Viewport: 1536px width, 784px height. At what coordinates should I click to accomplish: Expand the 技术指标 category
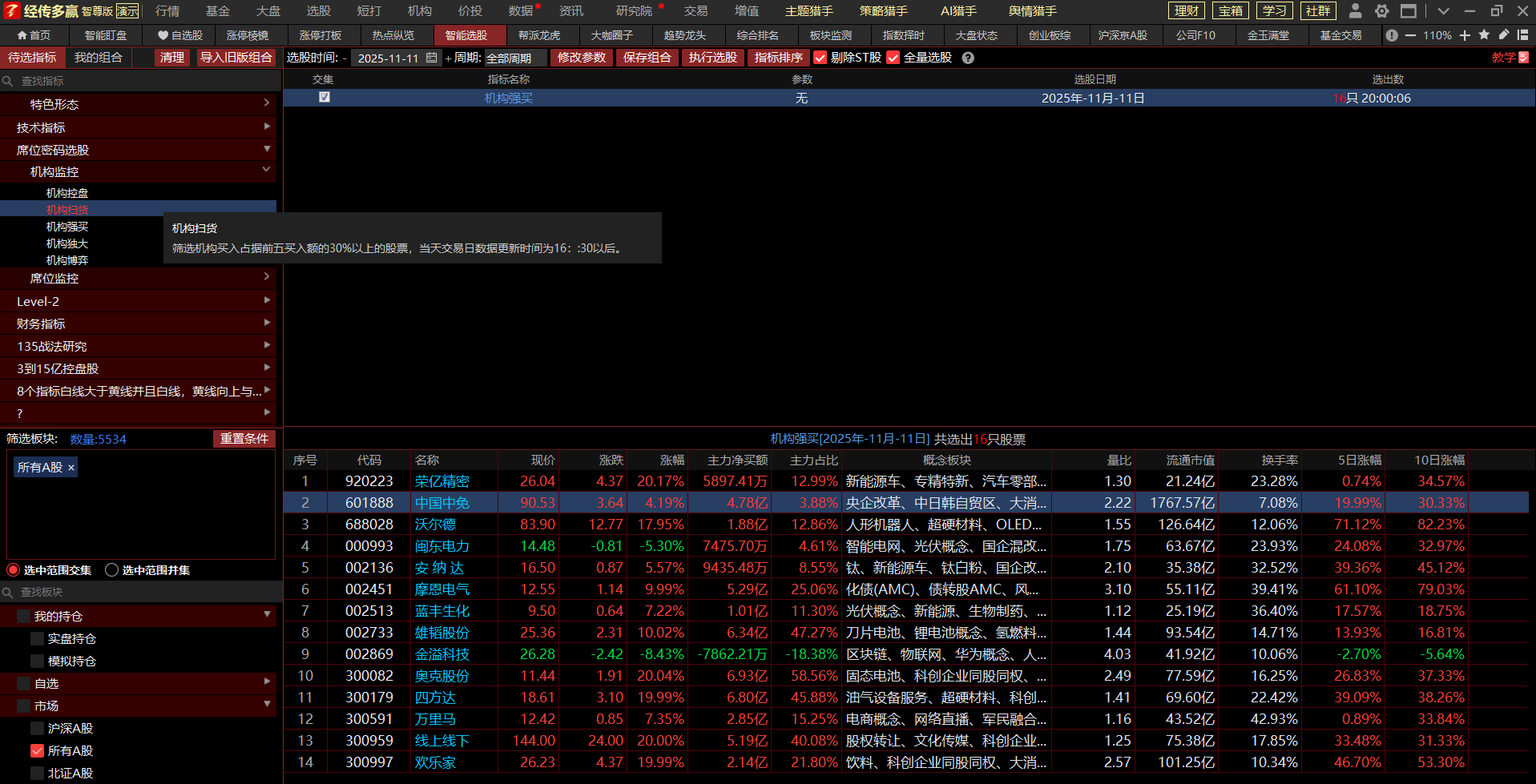[140, 127]
